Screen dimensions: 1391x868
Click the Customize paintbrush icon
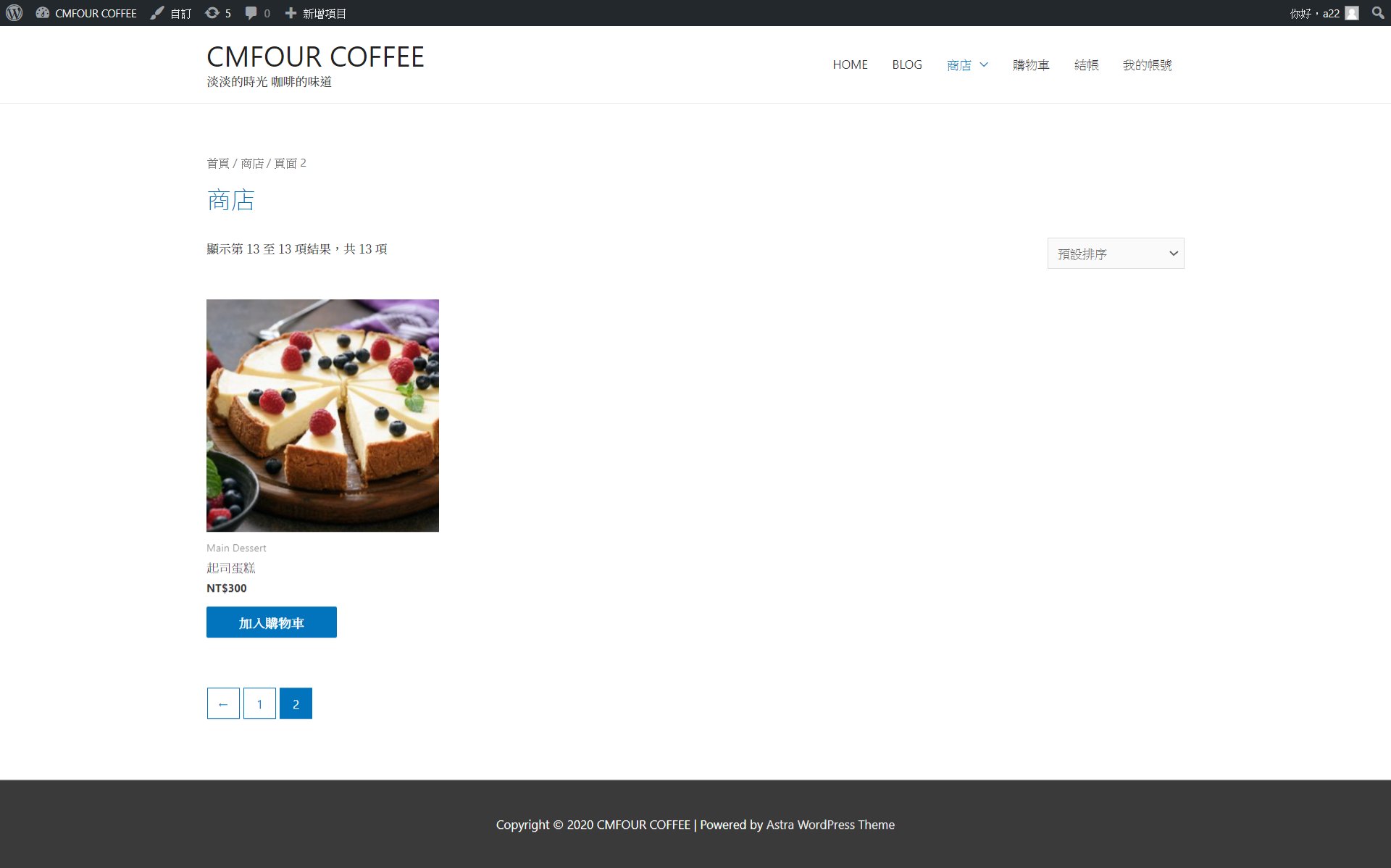pyautogui.click(x=156, y=13)
